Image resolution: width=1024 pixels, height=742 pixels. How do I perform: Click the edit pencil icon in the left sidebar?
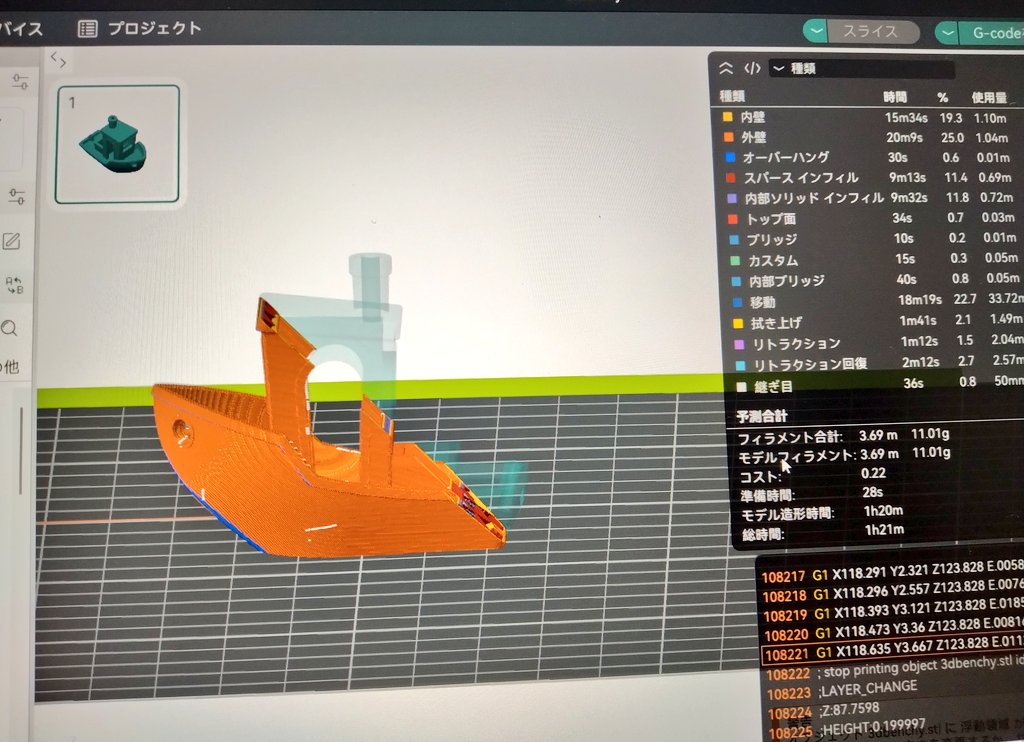tap(12, 241)
